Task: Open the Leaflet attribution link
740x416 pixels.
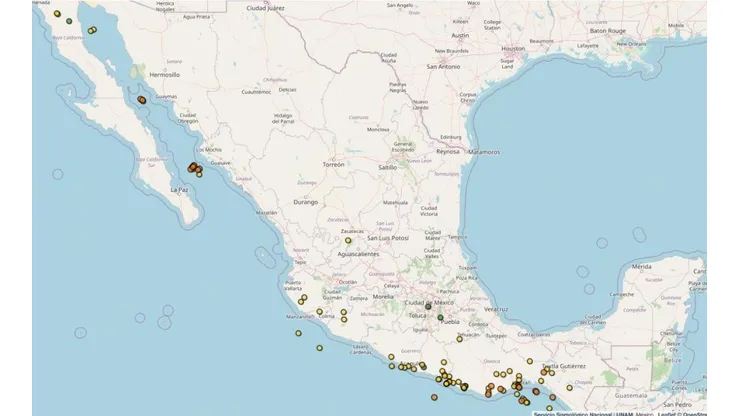Action: pyautogui.click(x=668, y=414)
